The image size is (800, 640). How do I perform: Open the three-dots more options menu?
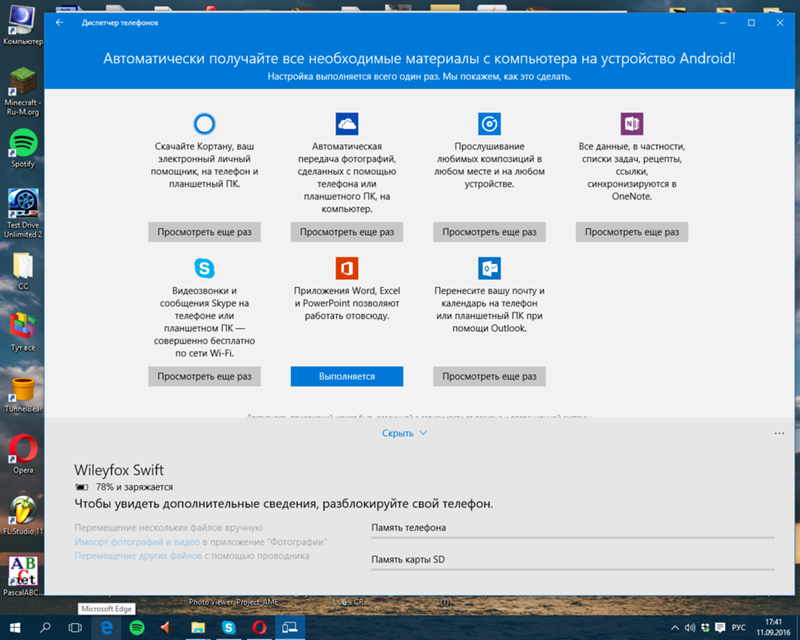pyautogui.click(x=779, y=433)
